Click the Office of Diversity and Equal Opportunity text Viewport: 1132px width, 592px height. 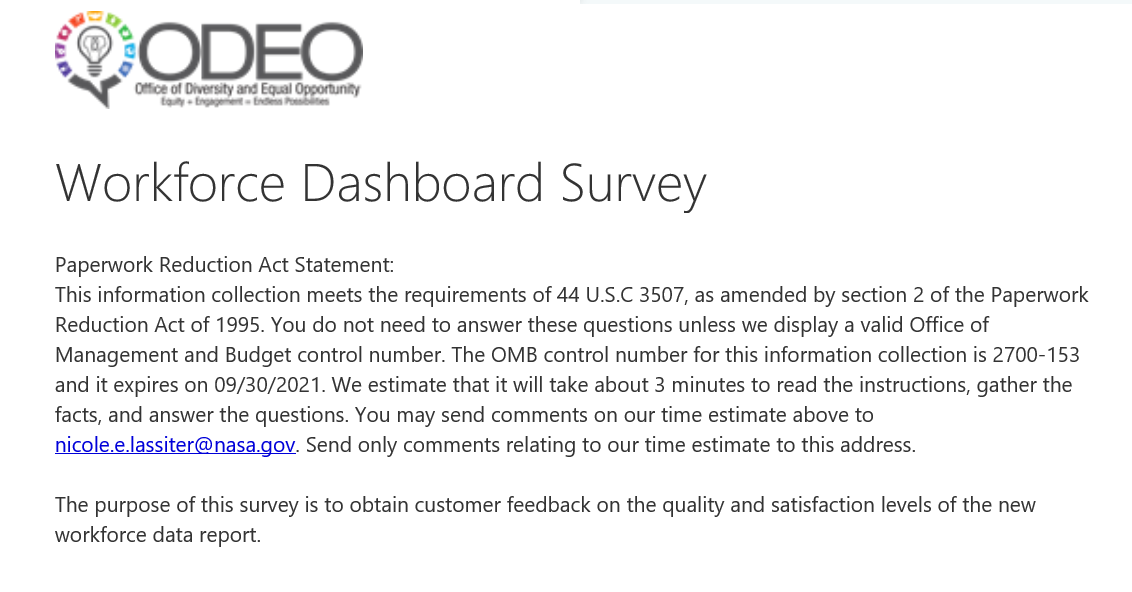pyautogui.click(x=247, y=90)
